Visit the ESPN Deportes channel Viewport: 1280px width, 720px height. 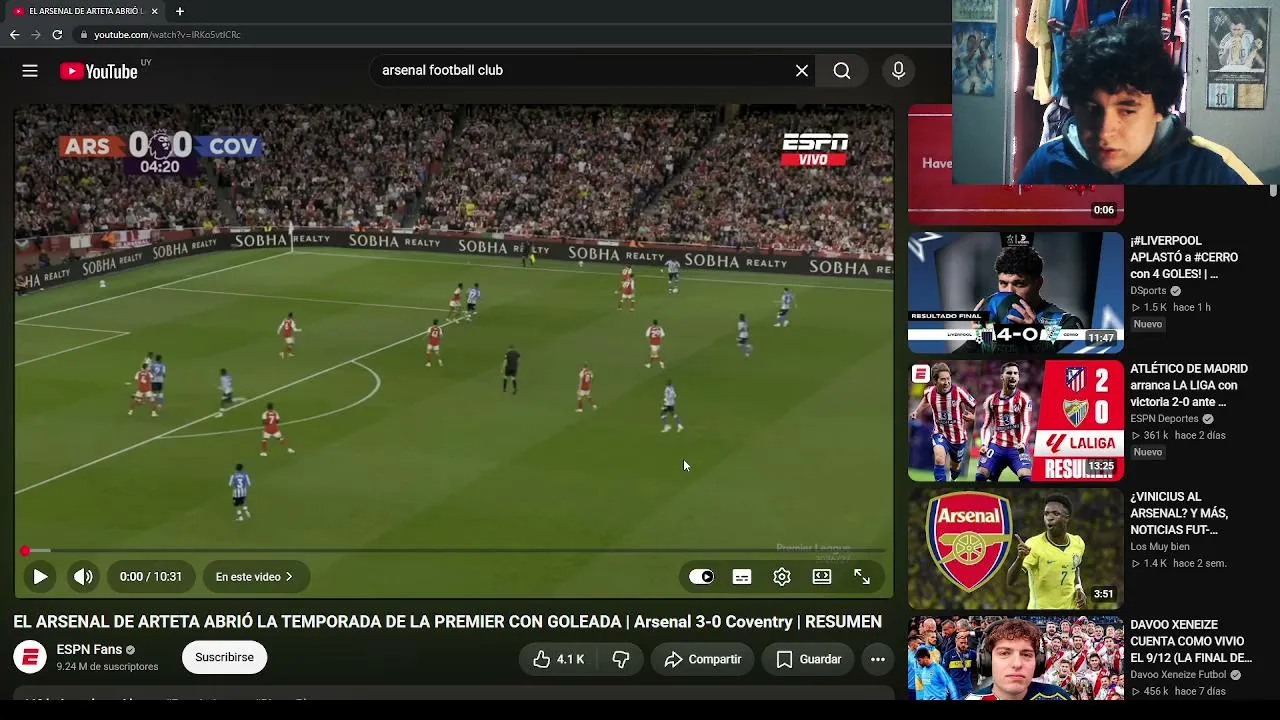coord(1164,419)
